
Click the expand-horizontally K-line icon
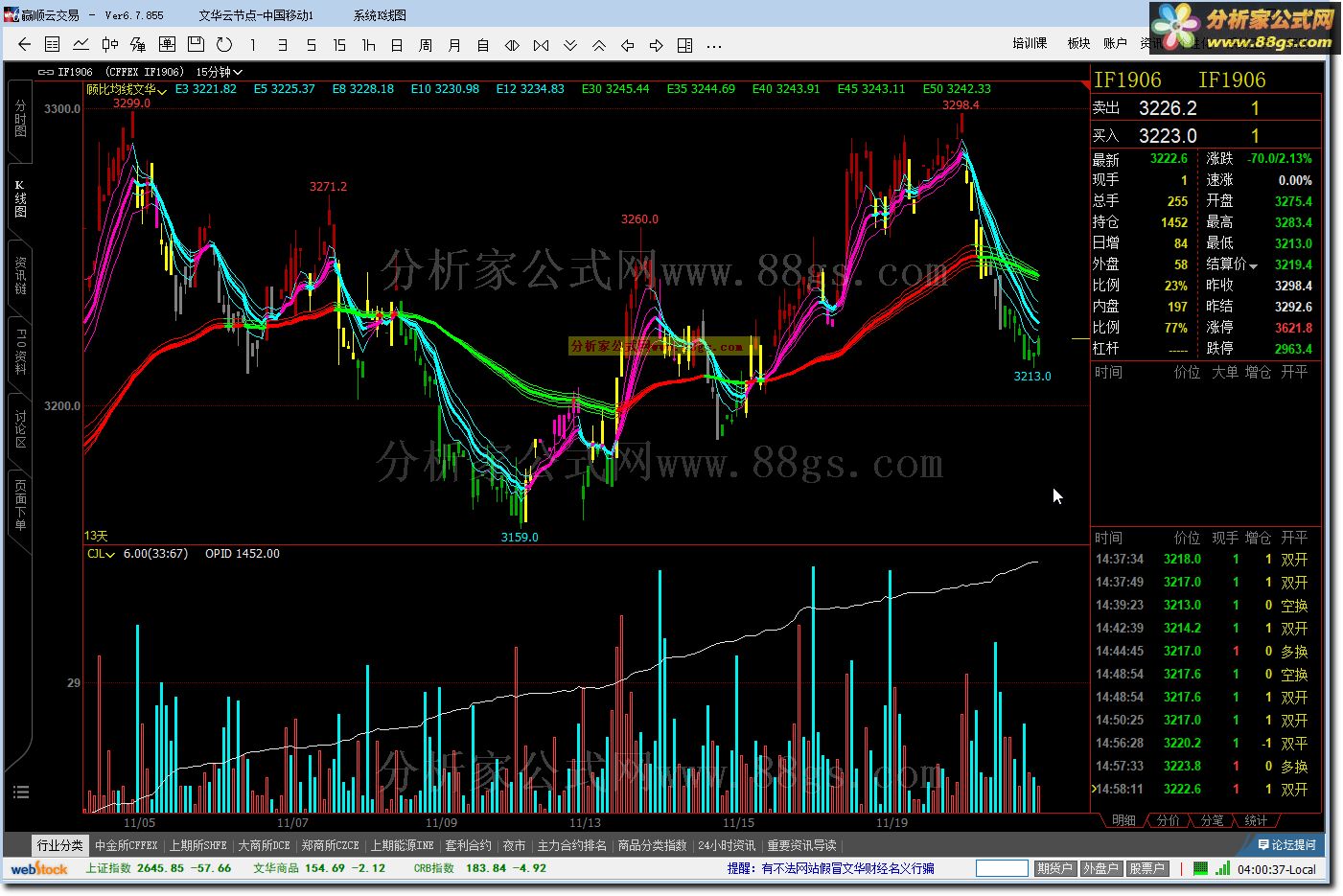click(x=512, y=45)
